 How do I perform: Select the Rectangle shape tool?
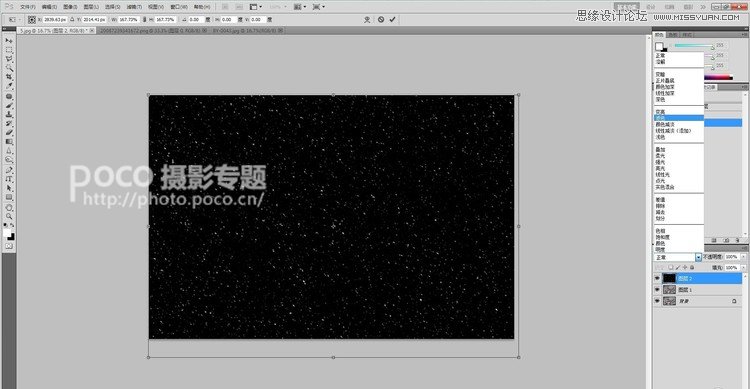pos(9,198)
